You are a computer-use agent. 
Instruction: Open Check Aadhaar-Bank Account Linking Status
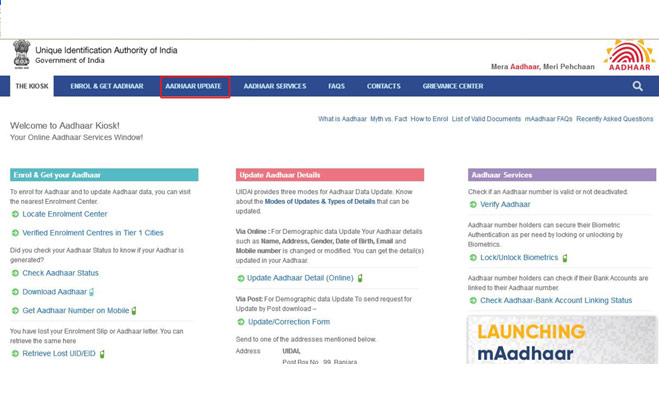click(556, 300)
